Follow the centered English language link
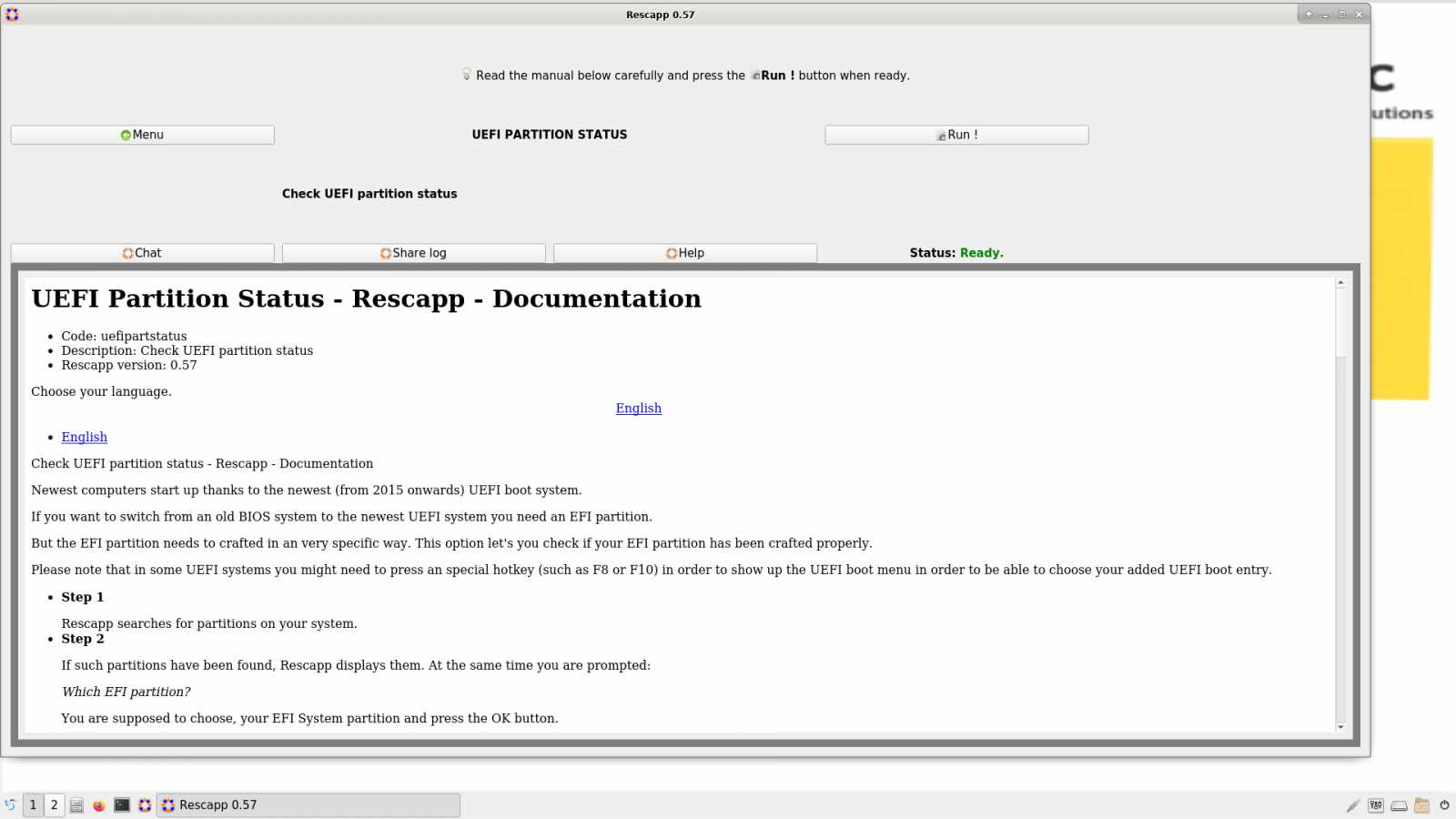1456x819 pixels. pyautogui.click(x=638, y=409)
